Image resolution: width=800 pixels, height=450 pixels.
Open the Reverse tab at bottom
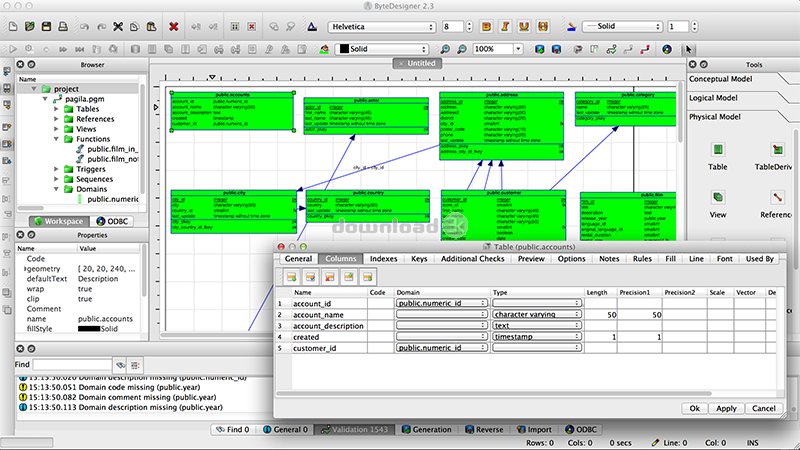click(484, 430)
